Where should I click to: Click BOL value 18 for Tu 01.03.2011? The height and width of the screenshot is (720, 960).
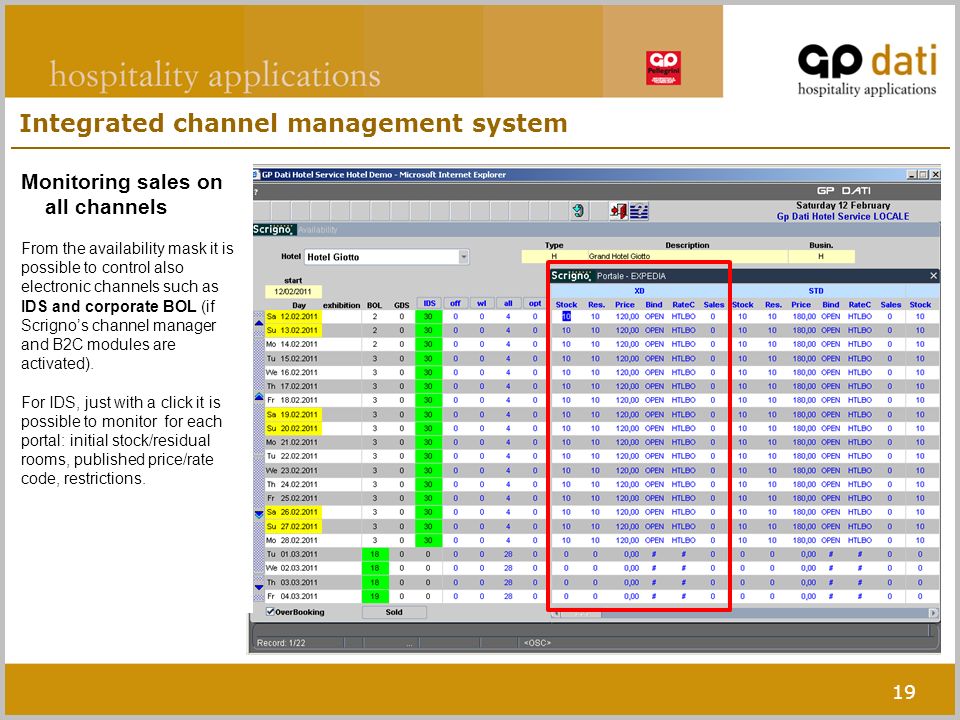(375, 554)
